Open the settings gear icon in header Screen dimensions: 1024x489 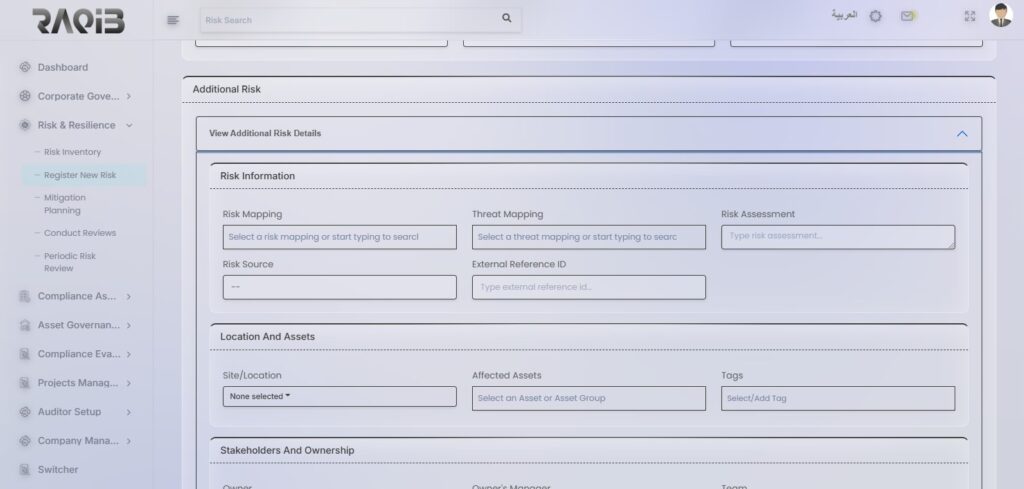(x=875, y=17)
